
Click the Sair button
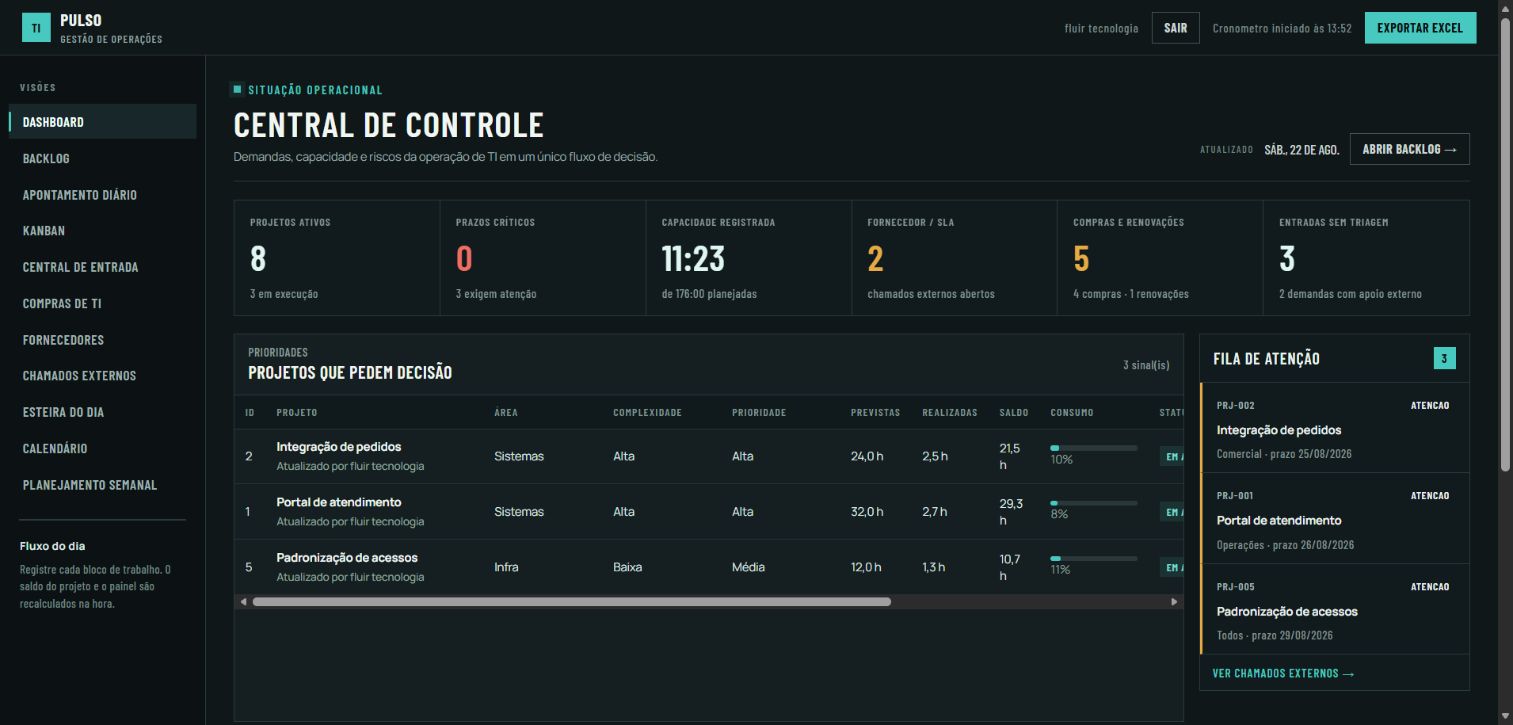point(1176,28)
